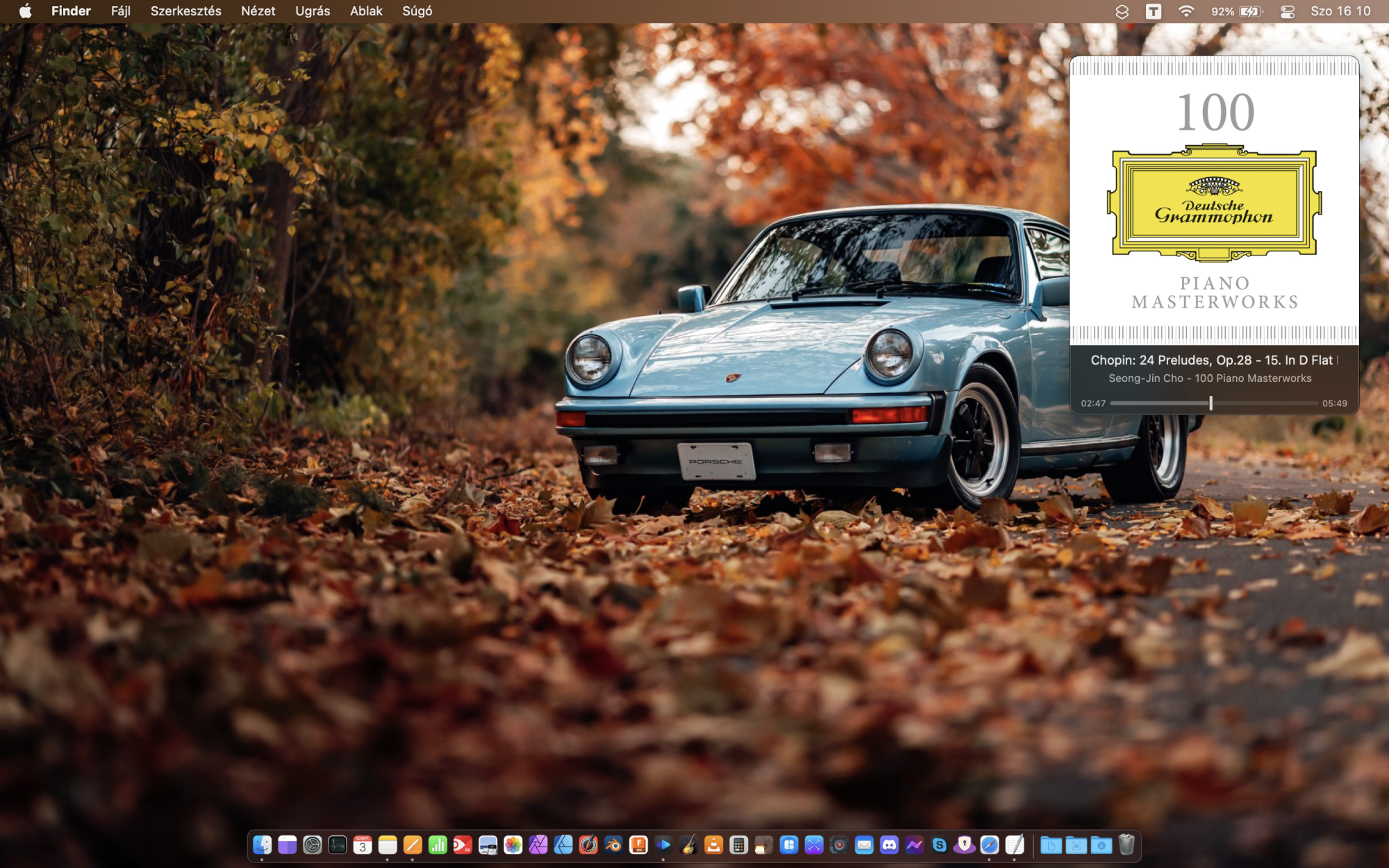Launch Skype from the dock
This screenshot has height=868, width=1389.
(x=939, y=845)
